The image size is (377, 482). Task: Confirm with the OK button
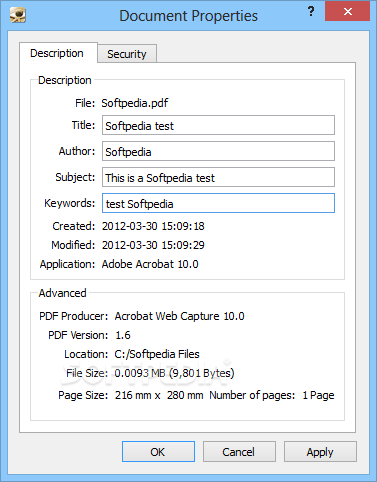coord(158,452)
